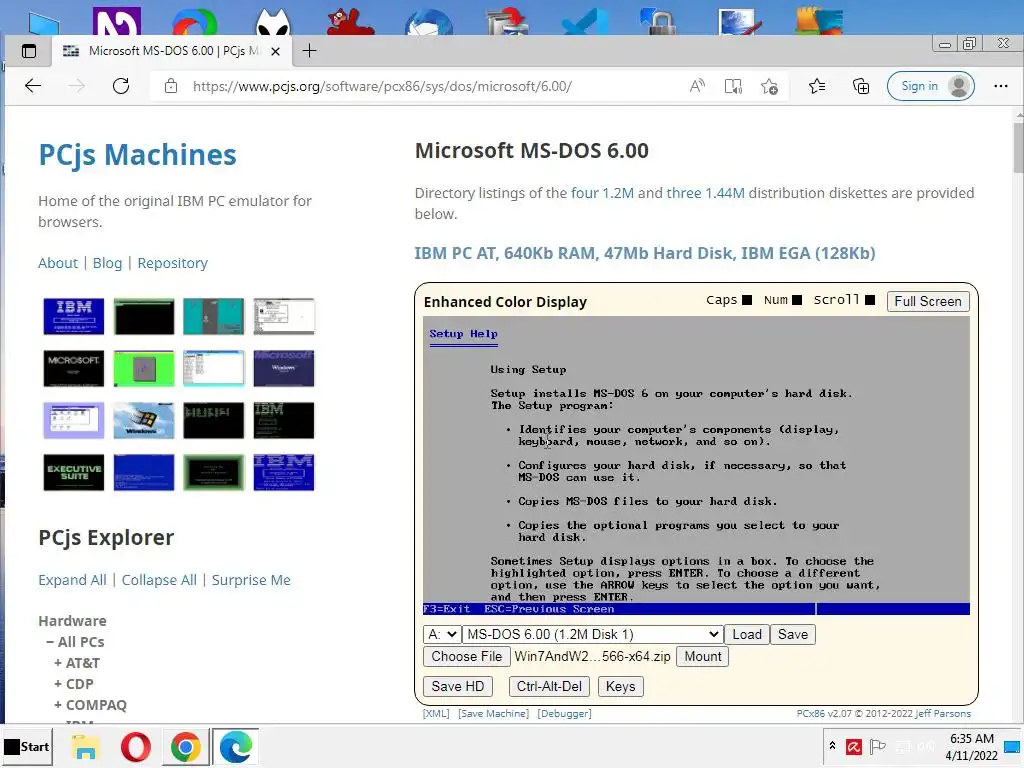Launch Opera from the taskbar
This screenshot has height=768, width=1024.
tap(135, 746)
